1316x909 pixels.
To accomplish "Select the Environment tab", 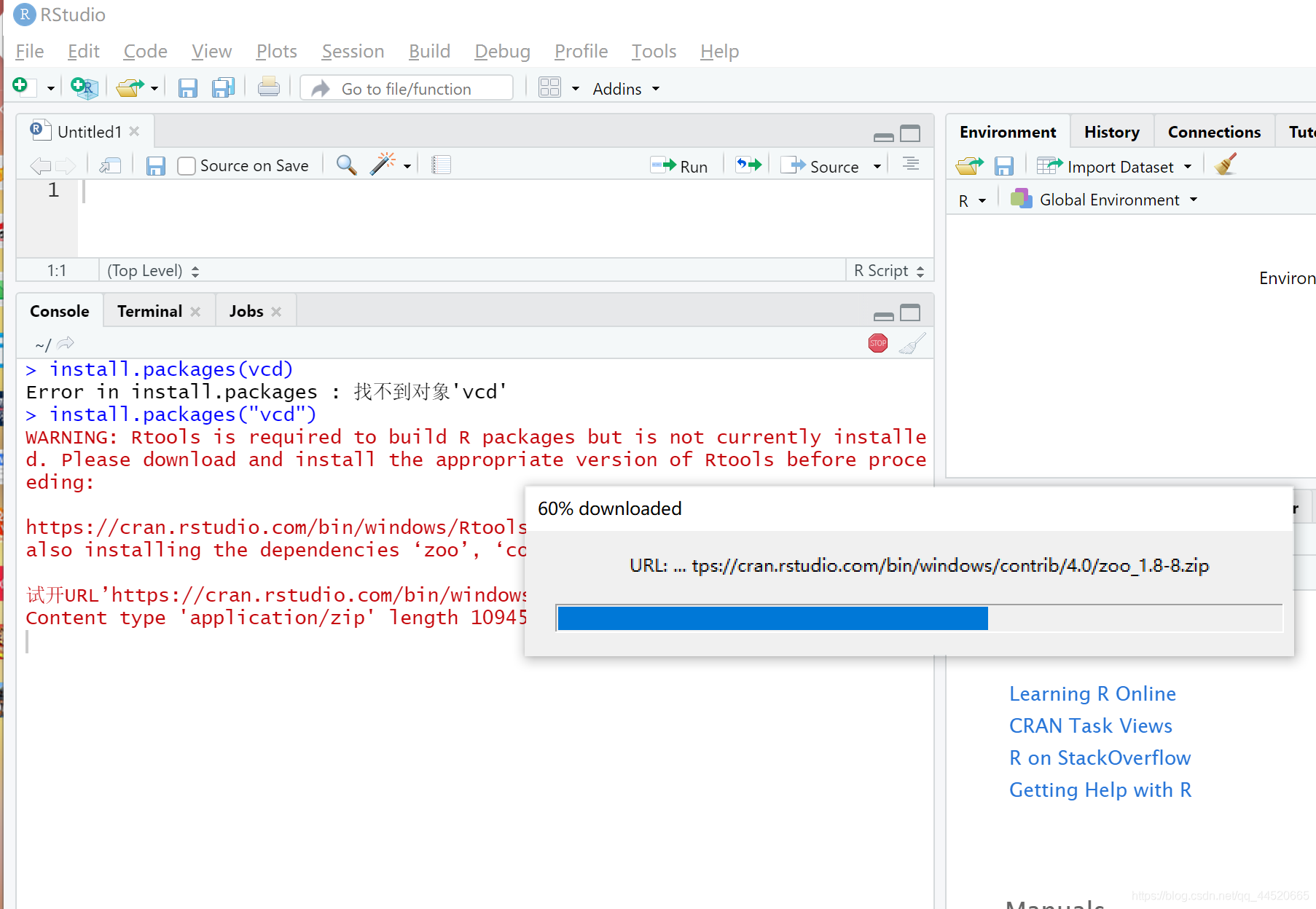I will click(1008, 132).
